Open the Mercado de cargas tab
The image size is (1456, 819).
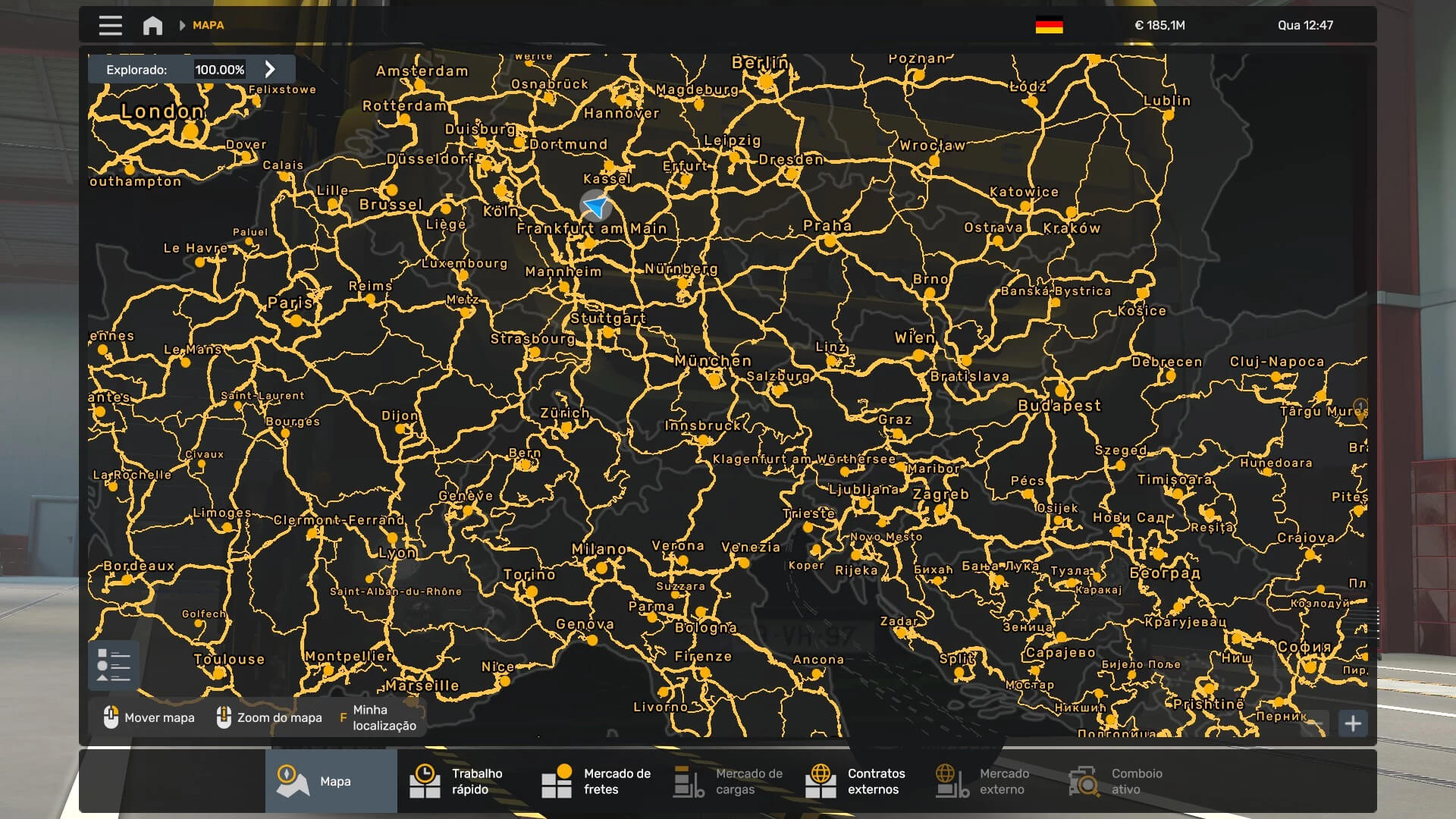click(x=728, y=781)
